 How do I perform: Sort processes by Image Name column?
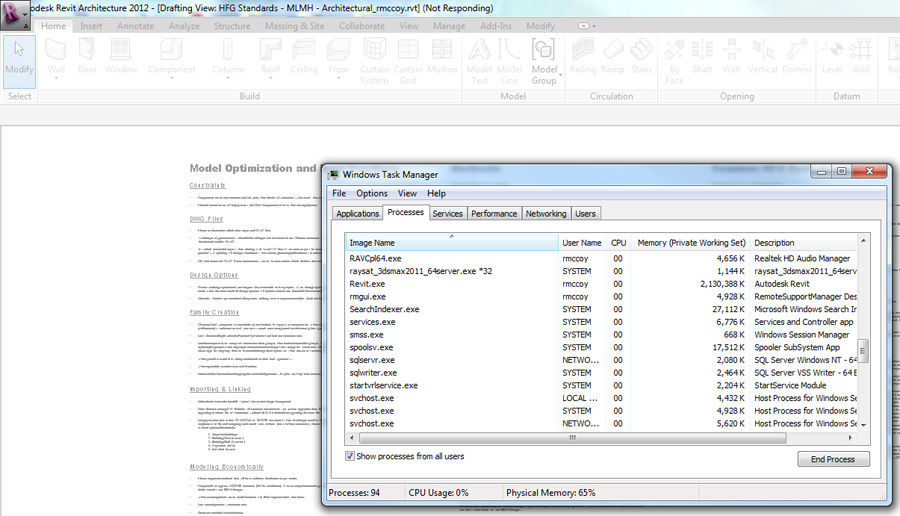tap(452, 242)
